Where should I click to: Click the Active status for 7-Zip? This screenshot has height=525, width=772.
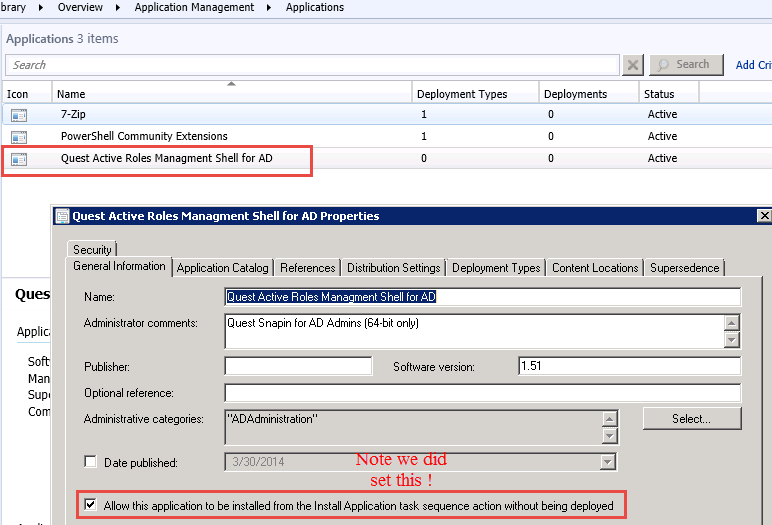click(x=662, y=114)
